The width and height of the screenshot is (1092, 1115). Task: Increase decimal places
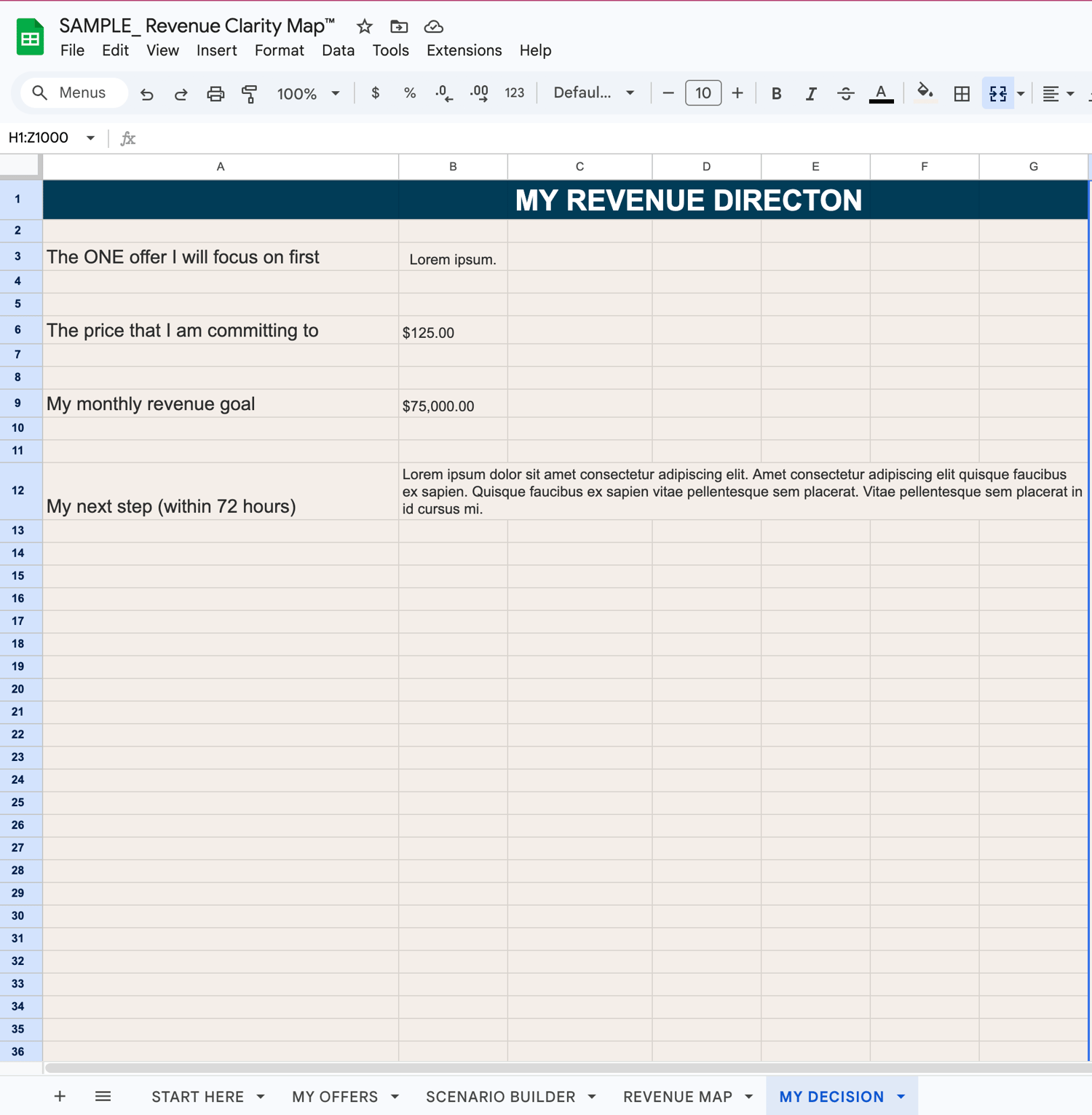point(479,93)
